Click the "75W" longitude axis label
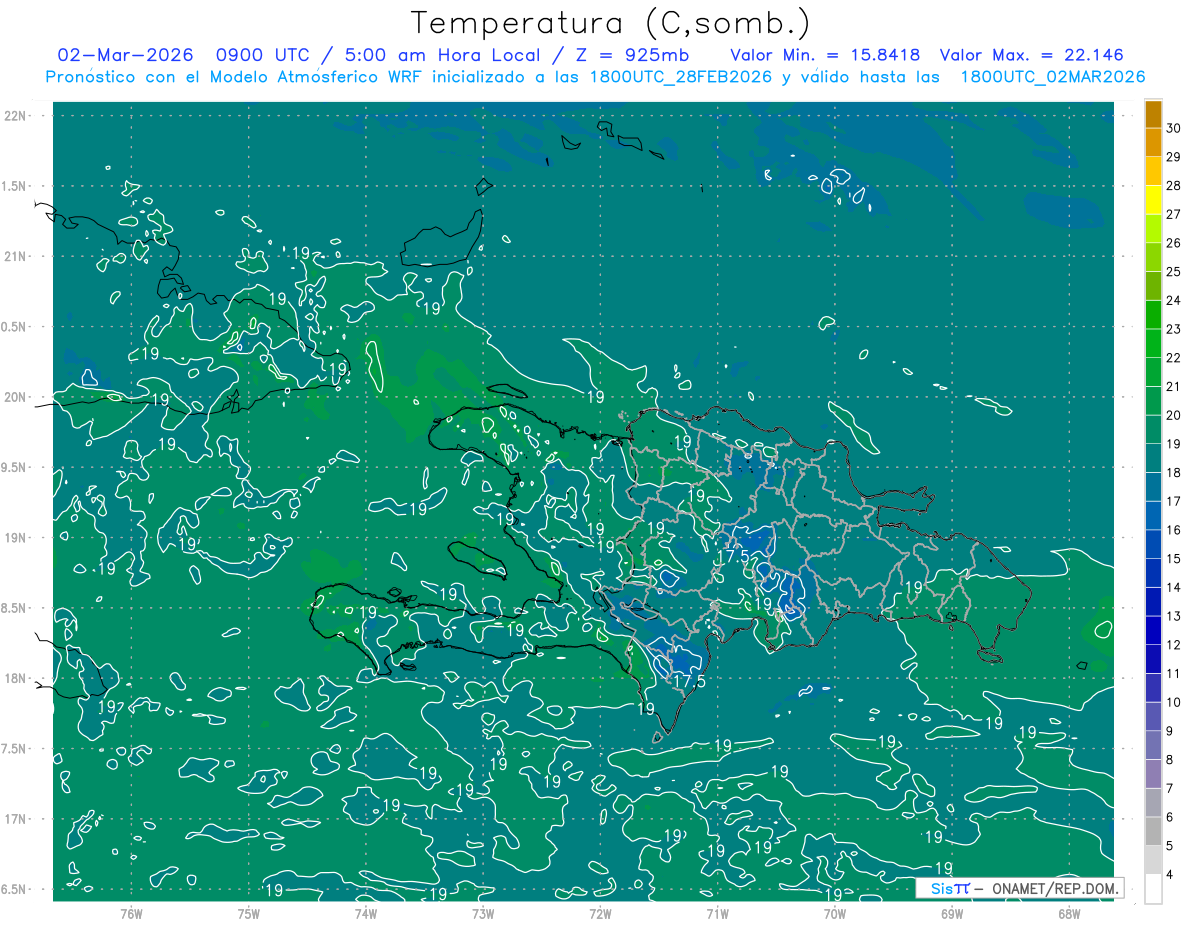This screenshot has height=927, width=1200. (249, 914)
